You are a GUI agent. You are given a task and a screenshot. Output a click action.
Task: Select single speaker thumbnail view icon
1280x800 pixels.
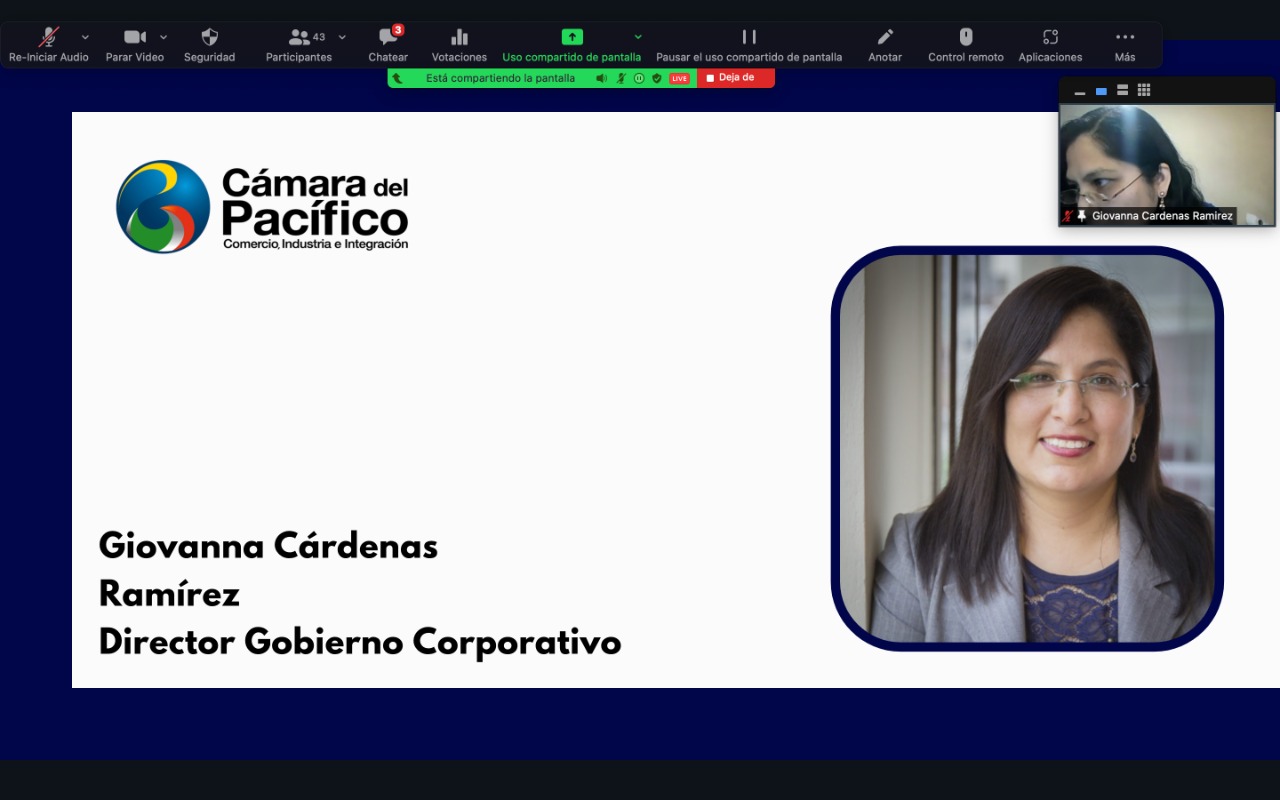[x=1101, y=91]
